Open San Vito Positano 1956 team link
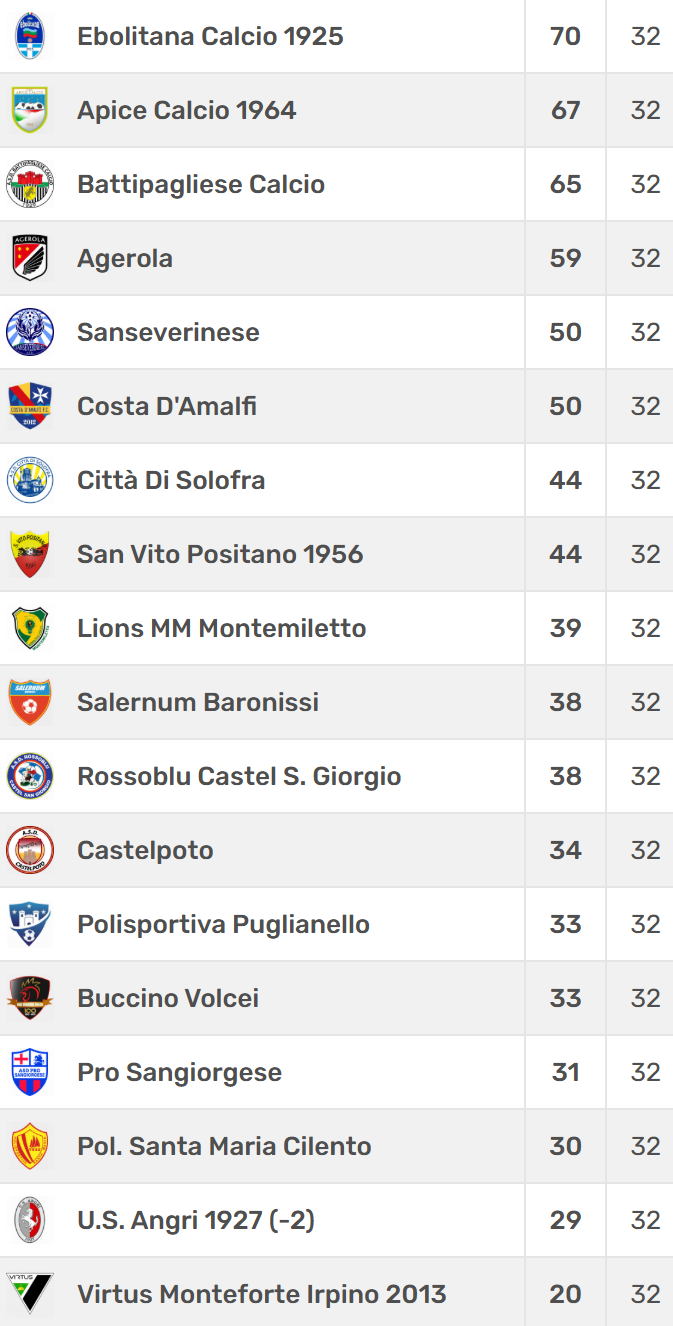The image size is (673, 1326). 220,554
